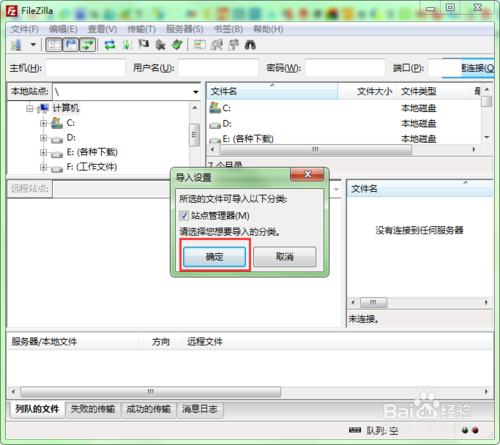This screenshot has height=445, width=500.
Task: Open the remote site path dropdown
Action: [336, 189]
